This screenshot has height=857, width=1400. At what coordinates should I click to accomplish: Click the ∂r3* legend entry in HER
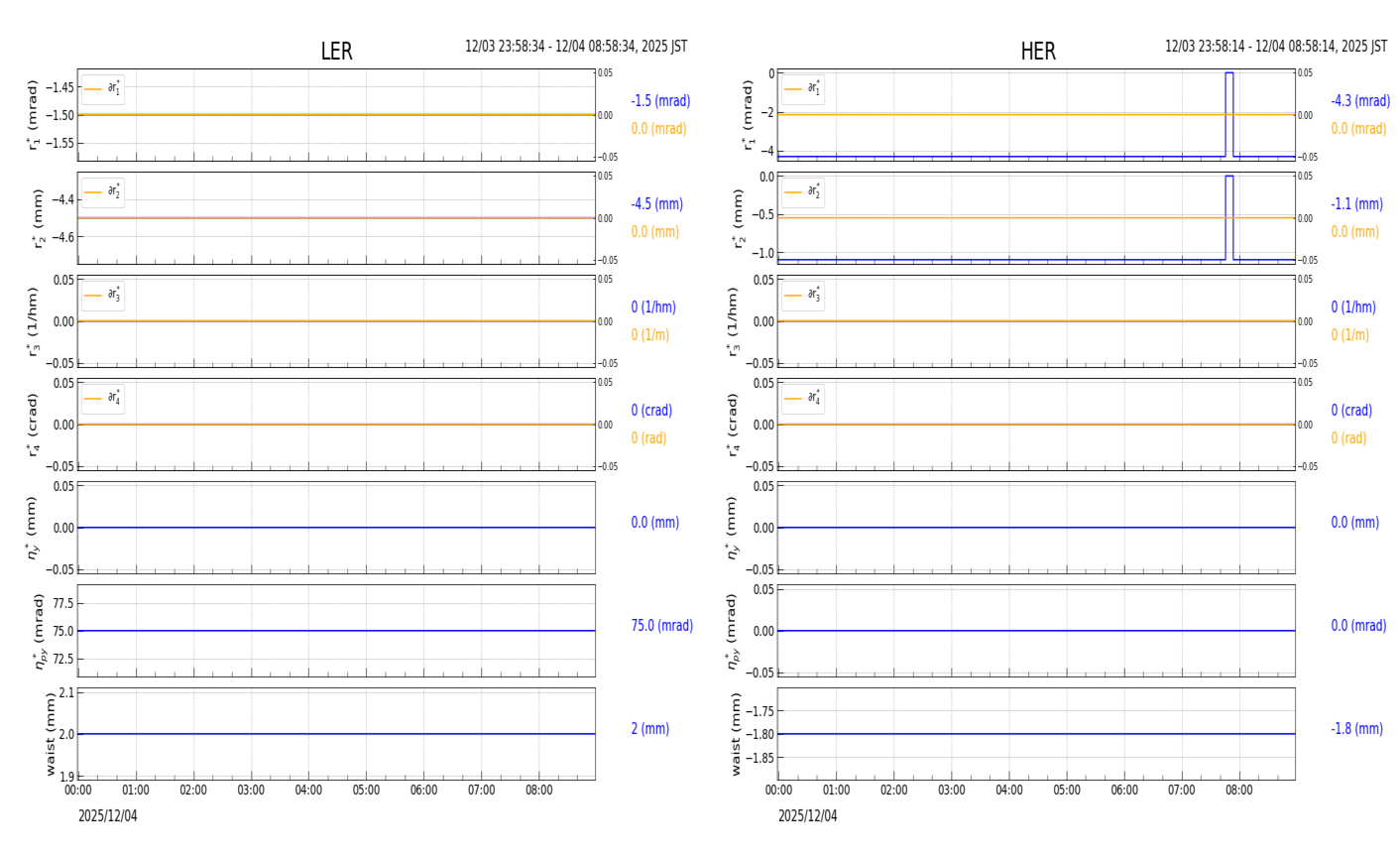point(802,295)
